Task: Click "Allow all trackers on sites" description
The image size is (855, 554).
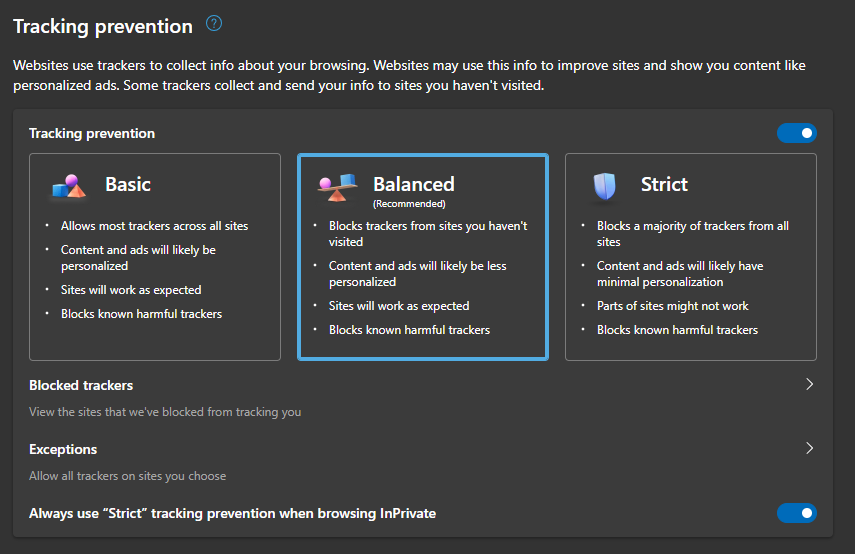Action: tap(128, 476)
